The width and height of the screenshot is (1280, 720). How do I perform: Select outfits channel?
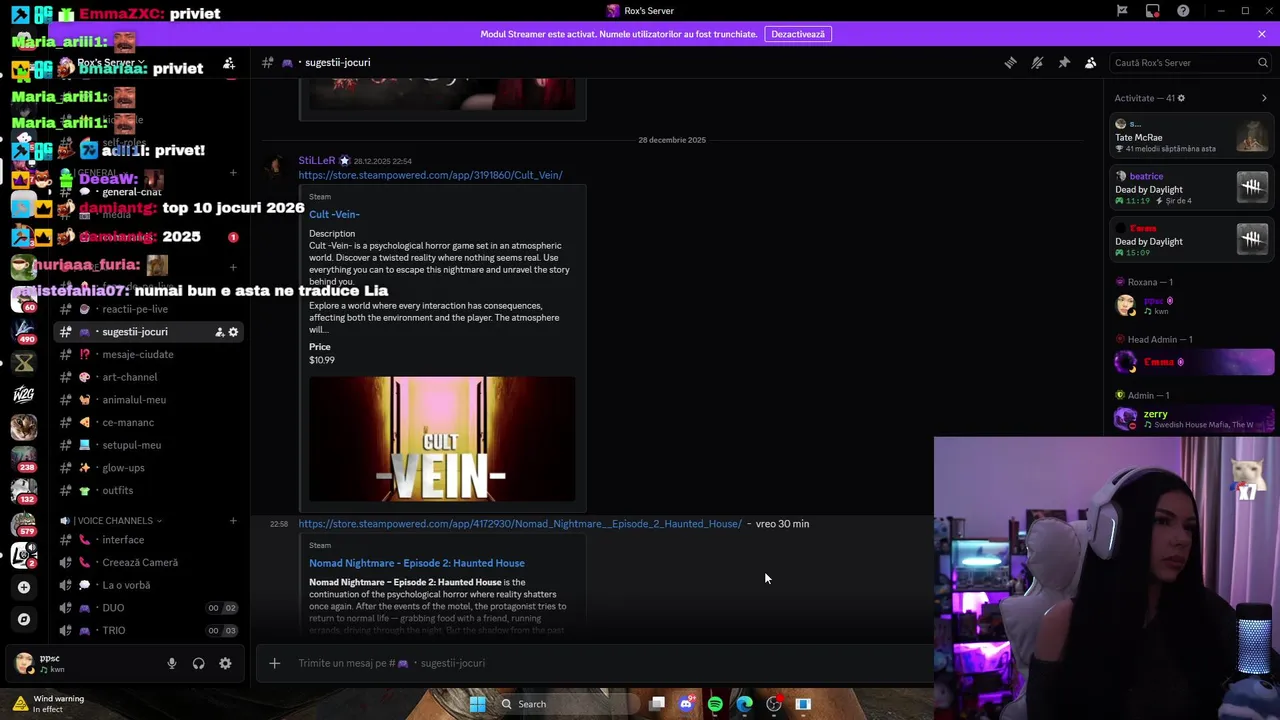[148, 491]
